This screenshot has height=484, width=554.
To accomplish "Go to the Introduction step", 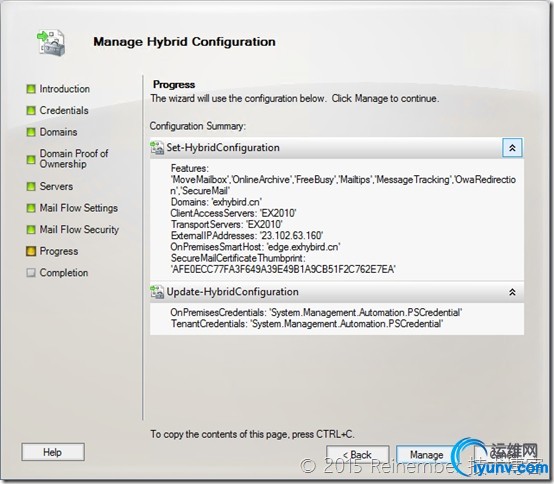I will point(65,89).
